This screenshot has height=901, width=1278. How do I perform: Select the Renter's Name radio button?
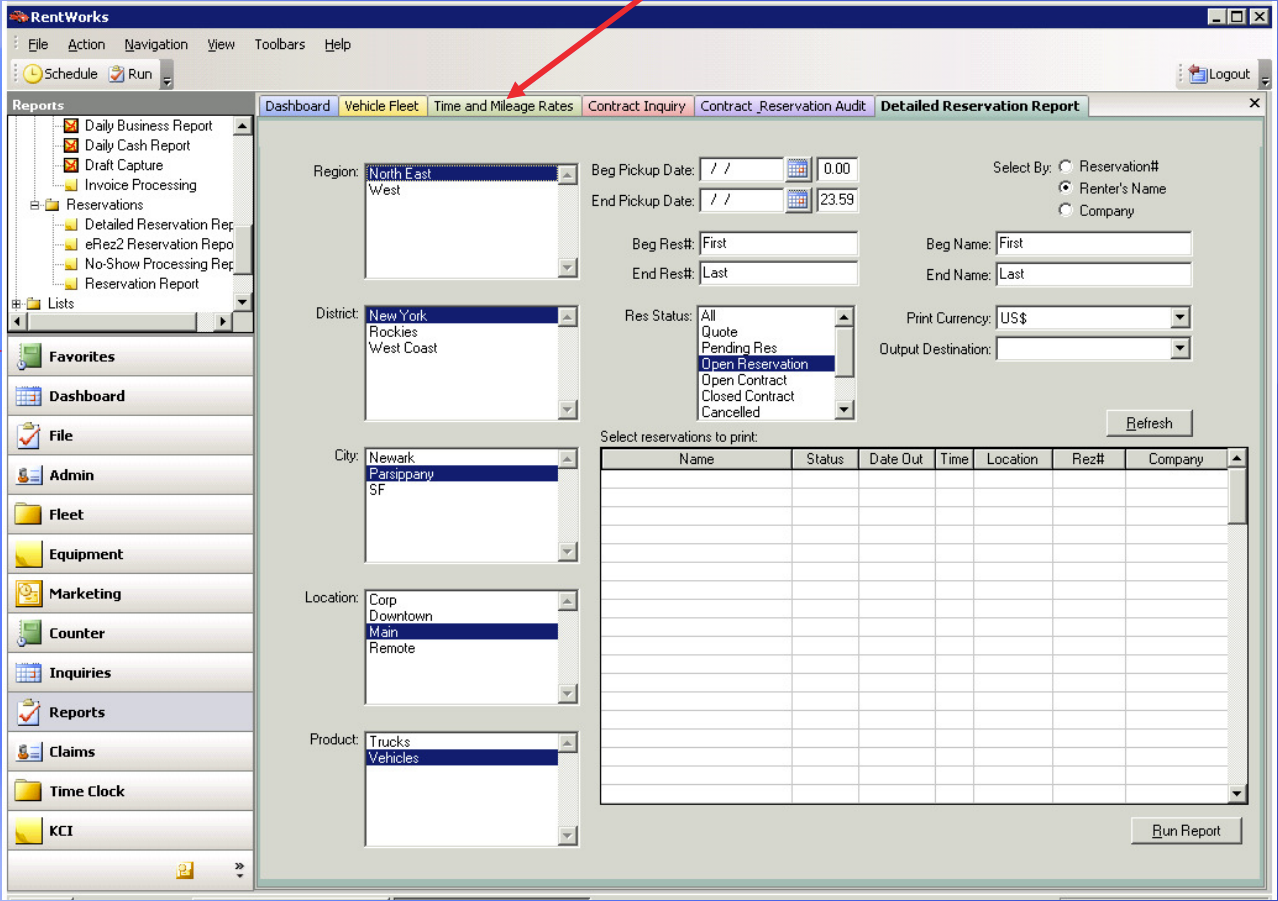pos(1065,188)
